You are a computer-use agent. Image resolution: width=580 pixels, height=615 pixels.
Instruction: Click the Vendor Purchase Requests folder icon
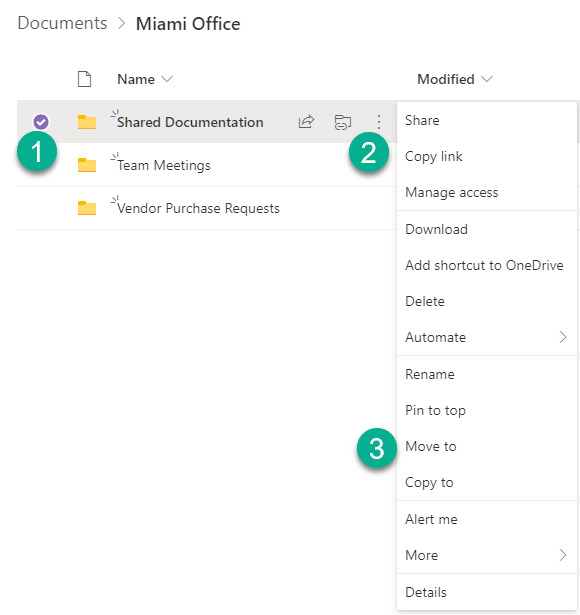(87, 208)
